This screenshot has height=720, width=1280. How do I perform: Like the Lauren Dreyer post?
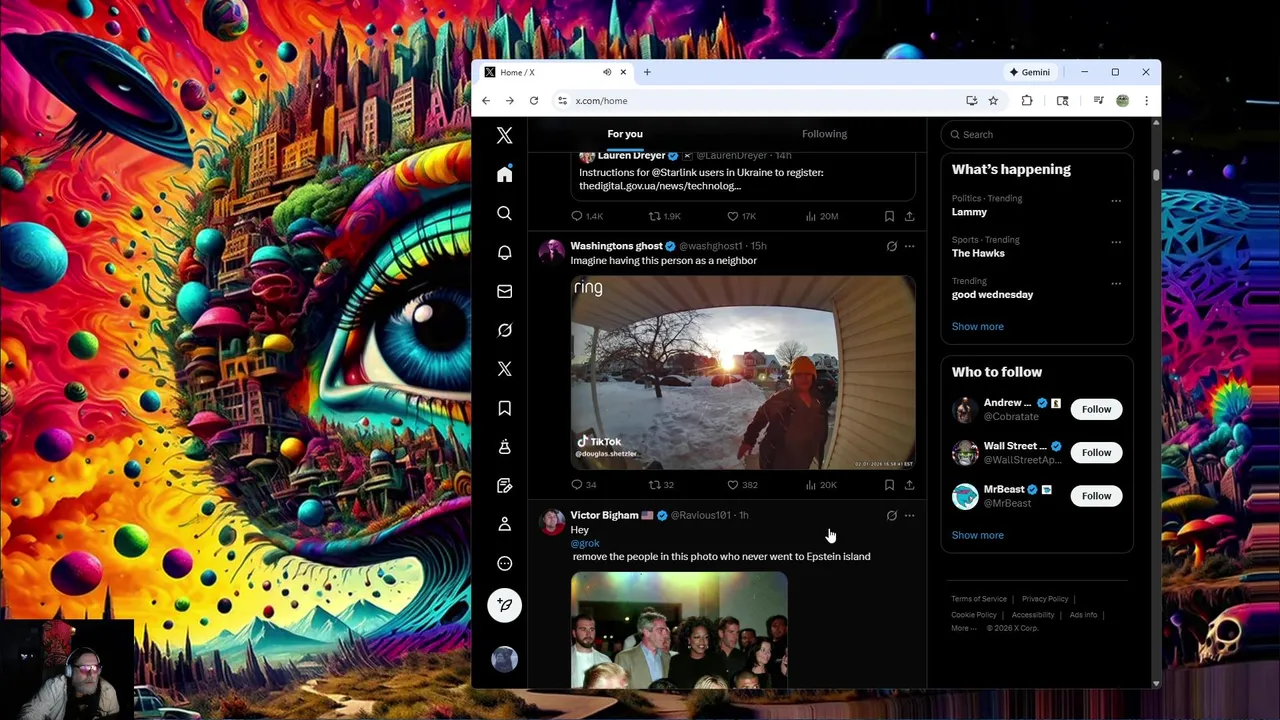[x=741, y=216]
